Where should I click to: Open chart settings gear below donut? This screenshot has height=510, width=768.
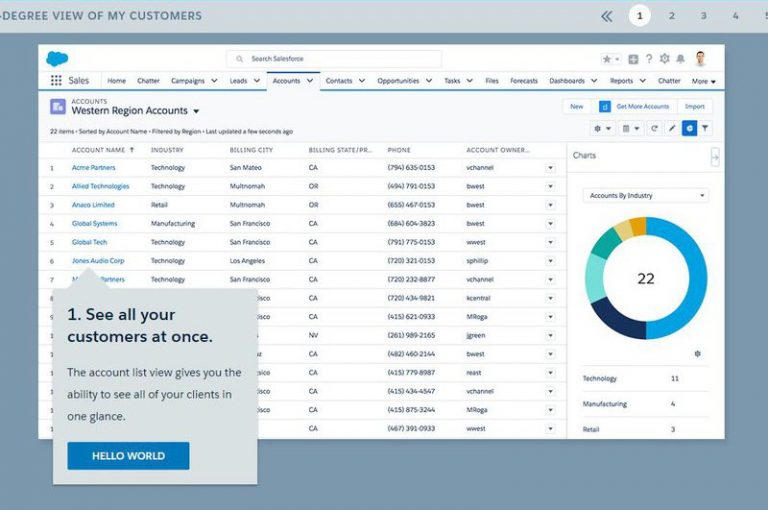(697, 354)
